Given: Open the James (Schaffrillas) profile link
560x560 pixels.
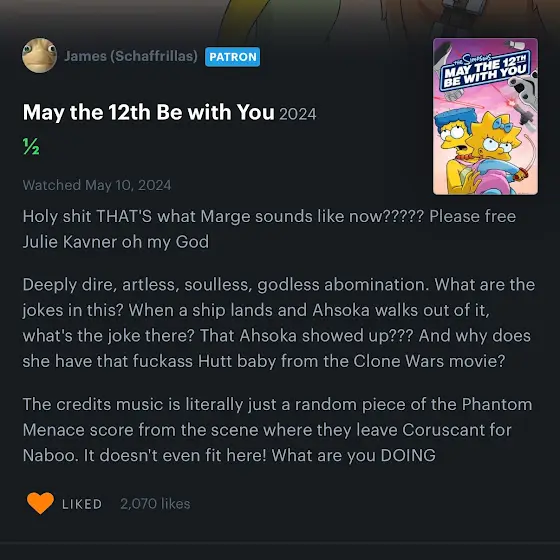Looking at the screenshot, I should pos(131,56).
